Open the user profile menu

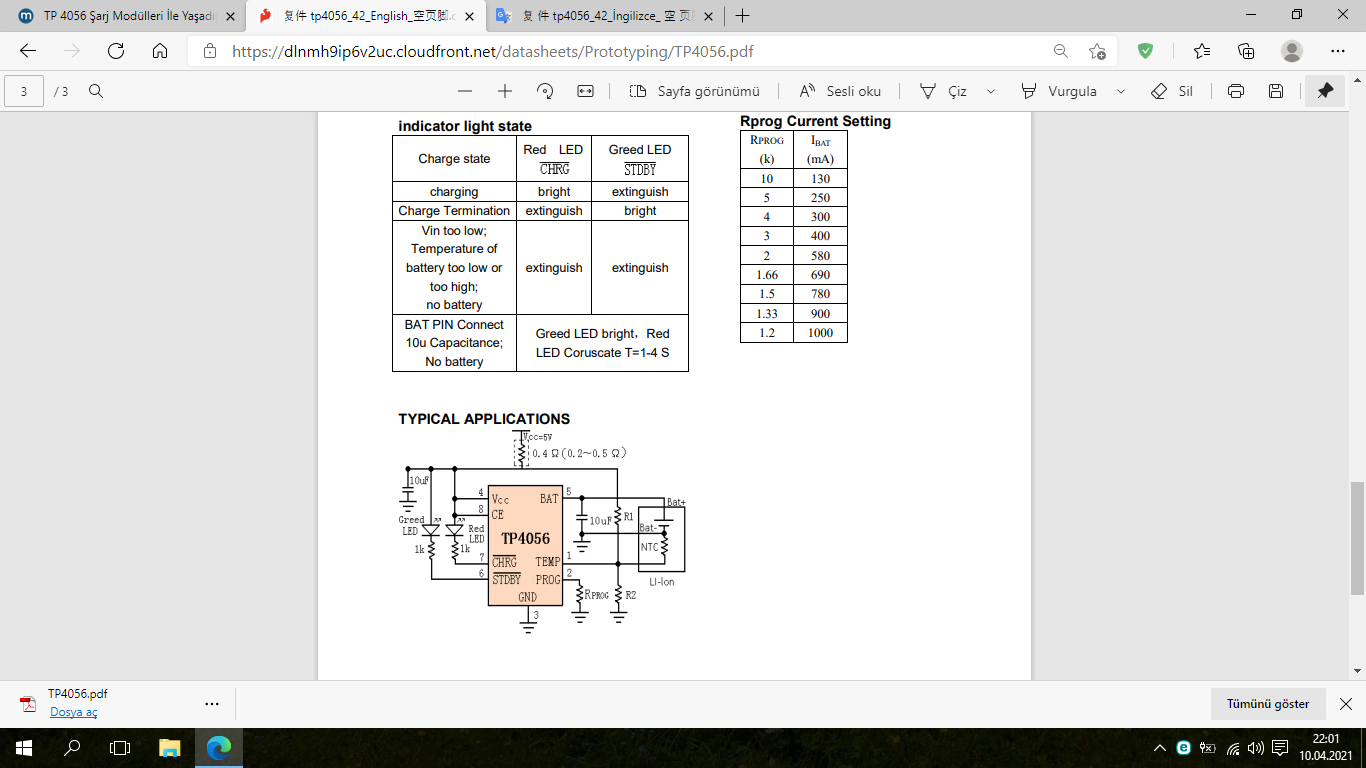tap(1292, 51)
